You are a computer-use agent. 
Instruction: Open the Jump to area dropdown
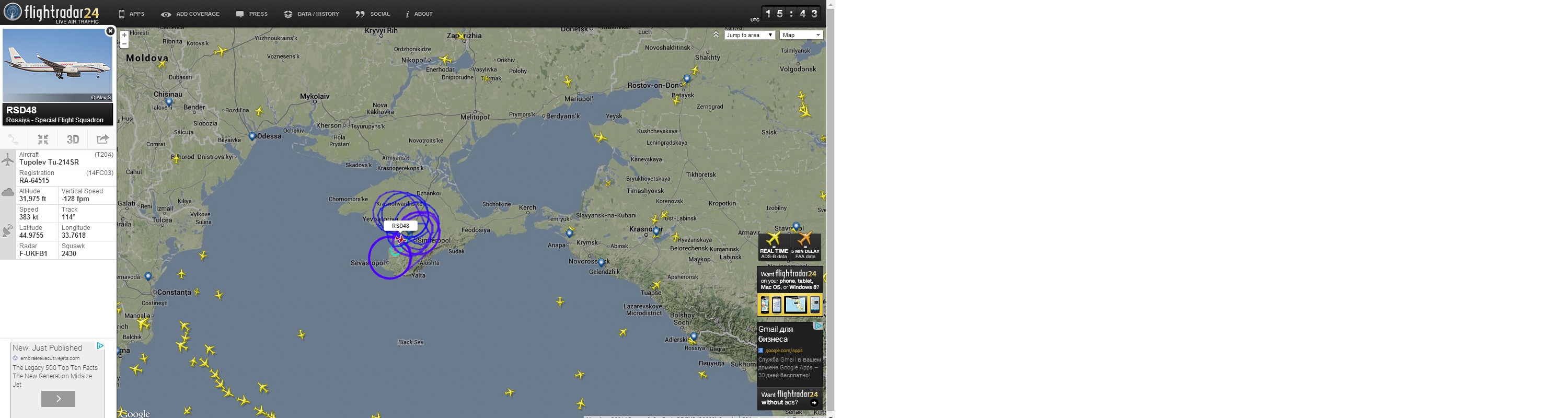(x=750, y=36)
